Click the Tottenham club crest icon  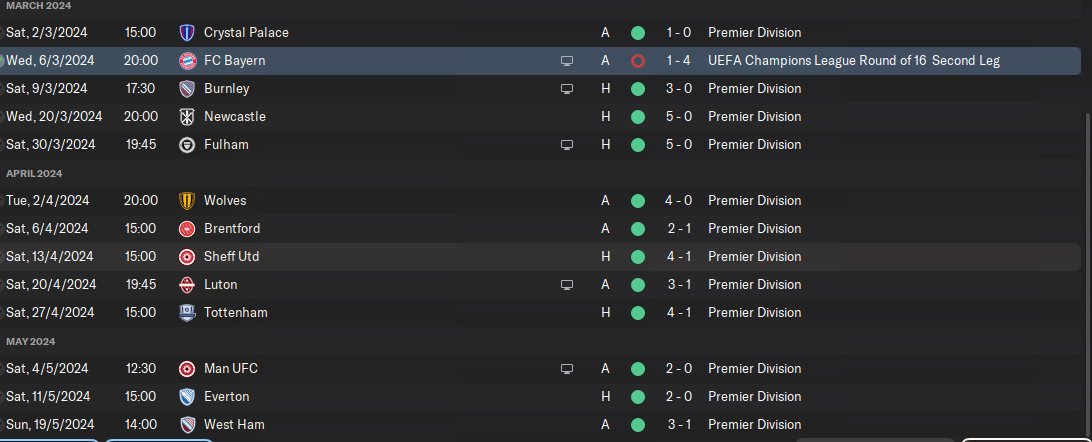point(186,313)
